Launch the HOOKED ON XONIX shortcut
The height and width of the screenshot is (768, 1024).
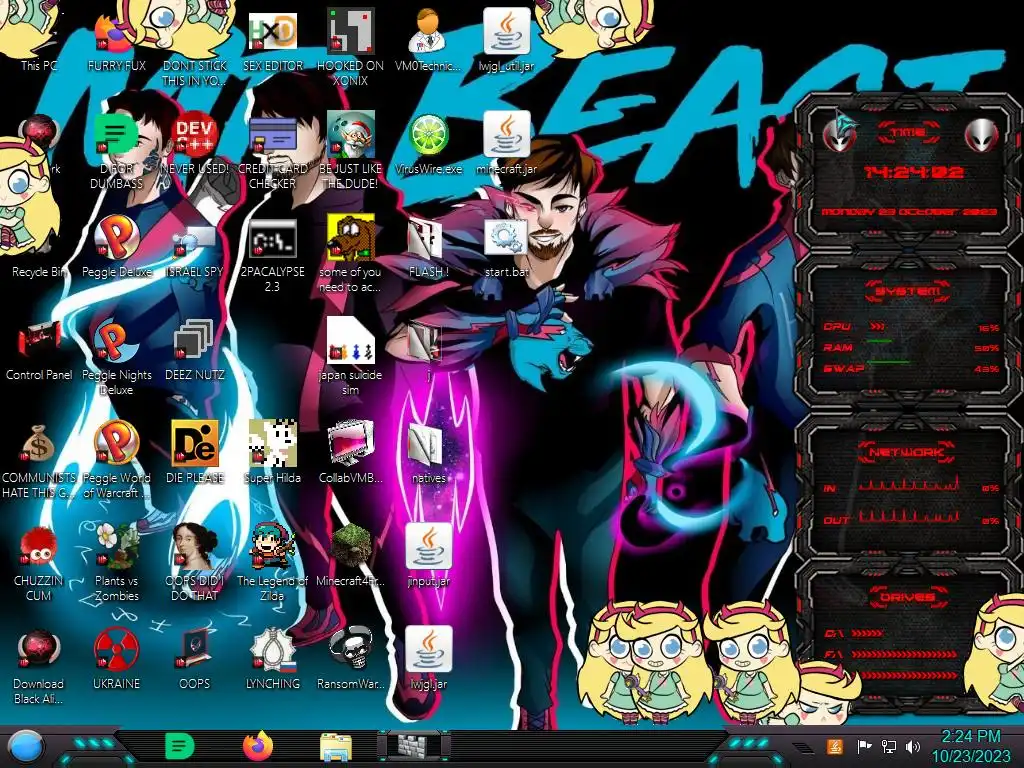click(351, 33)
